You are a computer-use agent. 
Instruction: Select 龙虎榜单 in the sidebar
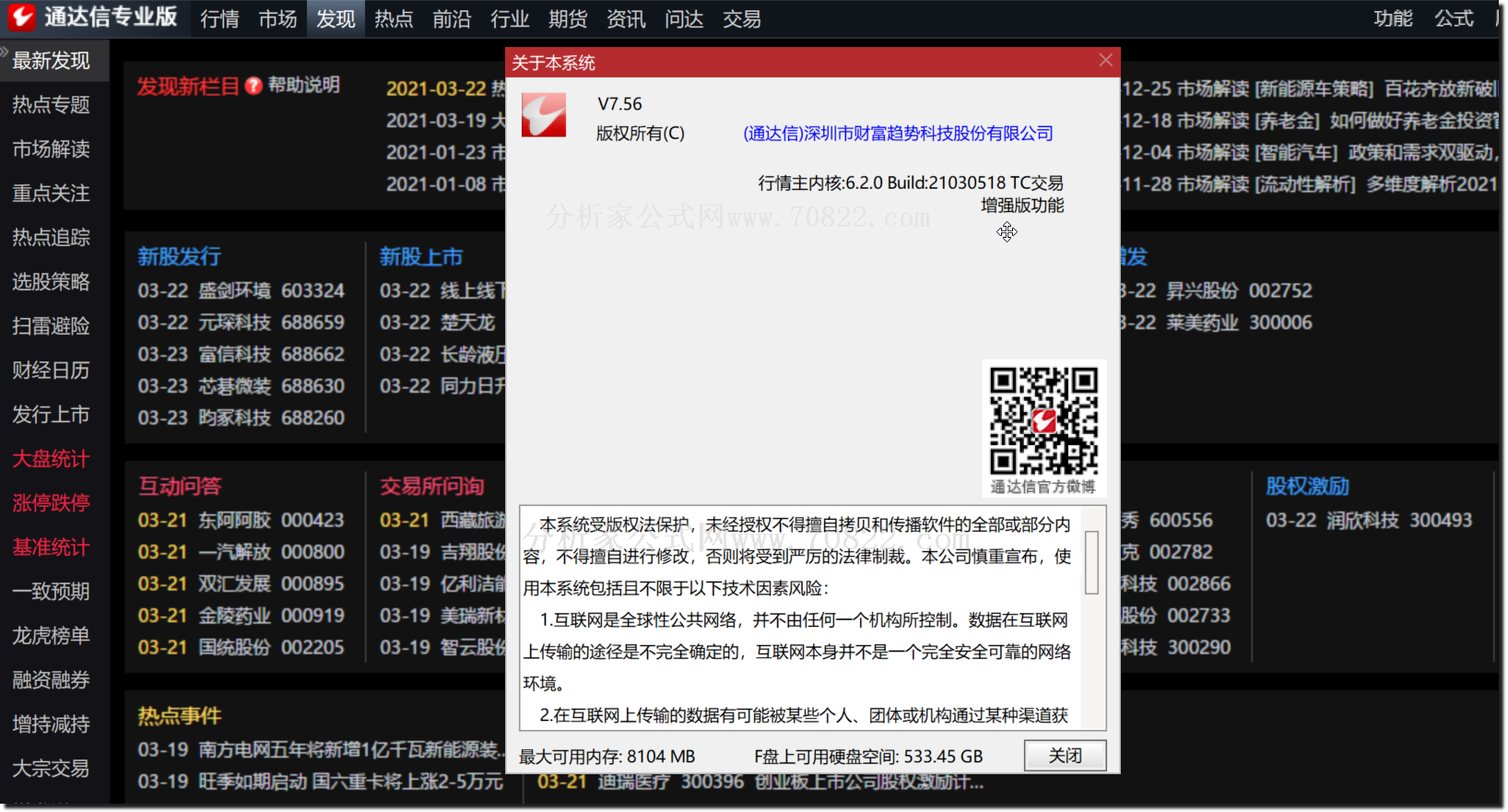(x=52, y=636)
